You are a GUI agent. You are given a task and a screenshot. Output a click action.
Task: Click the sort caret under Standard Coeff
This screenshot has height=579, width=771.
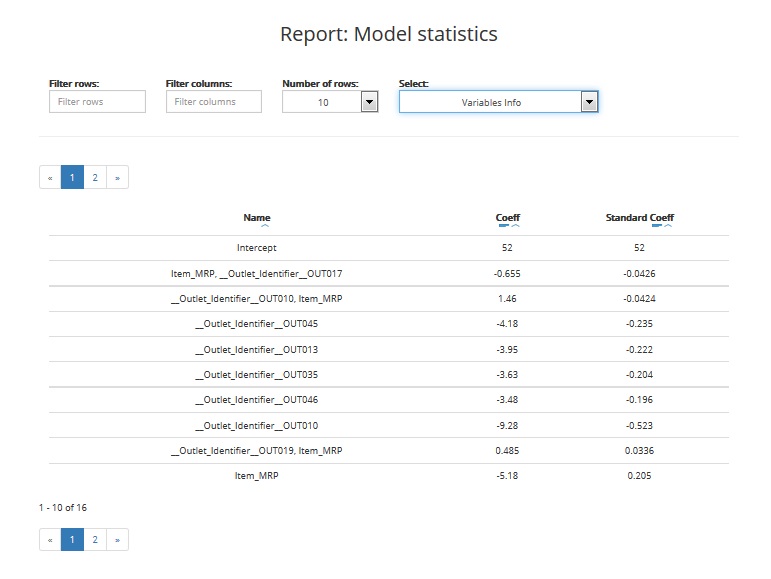coord(668,227)
